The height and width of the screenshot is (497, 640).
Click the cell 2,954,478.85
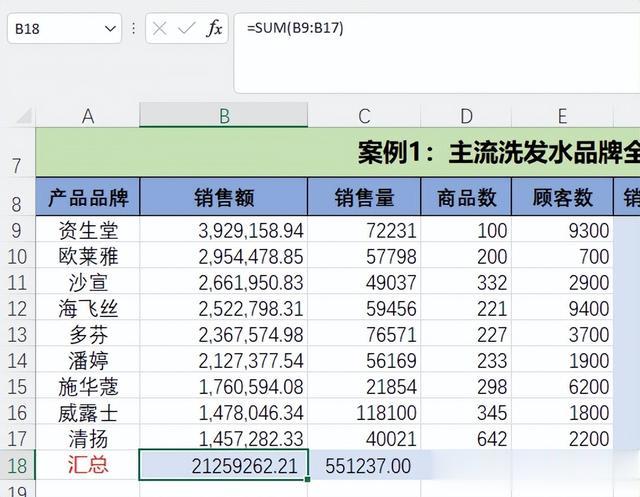(x=224, y=255)
